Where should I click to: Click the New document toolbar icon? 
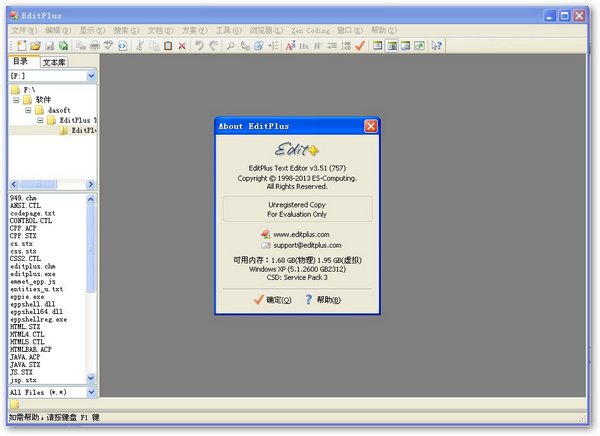[21, 46]
